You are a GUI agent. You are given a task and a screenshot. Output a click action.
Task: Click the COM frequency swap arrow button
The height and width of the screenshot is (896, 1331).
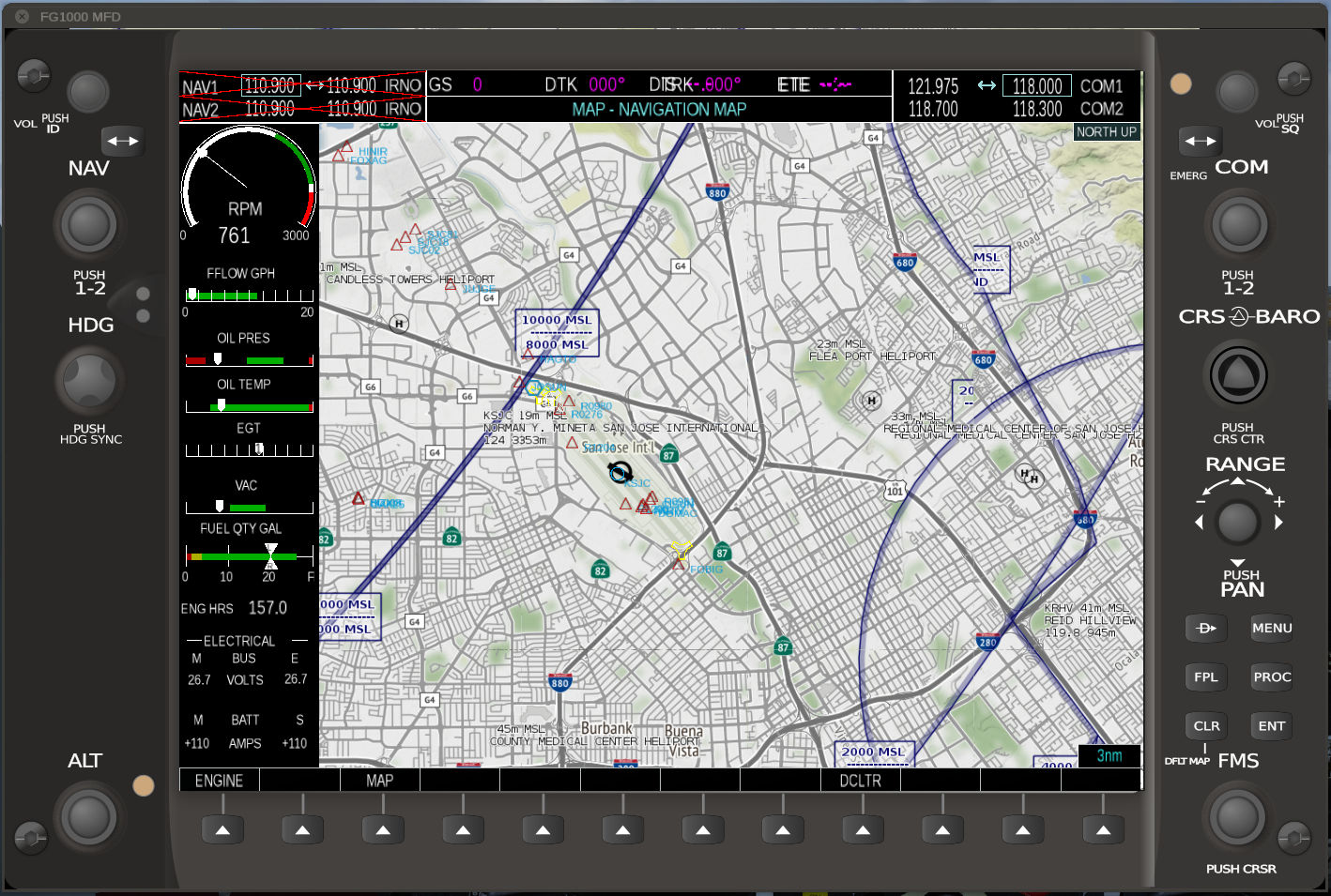pos(1200,142)
